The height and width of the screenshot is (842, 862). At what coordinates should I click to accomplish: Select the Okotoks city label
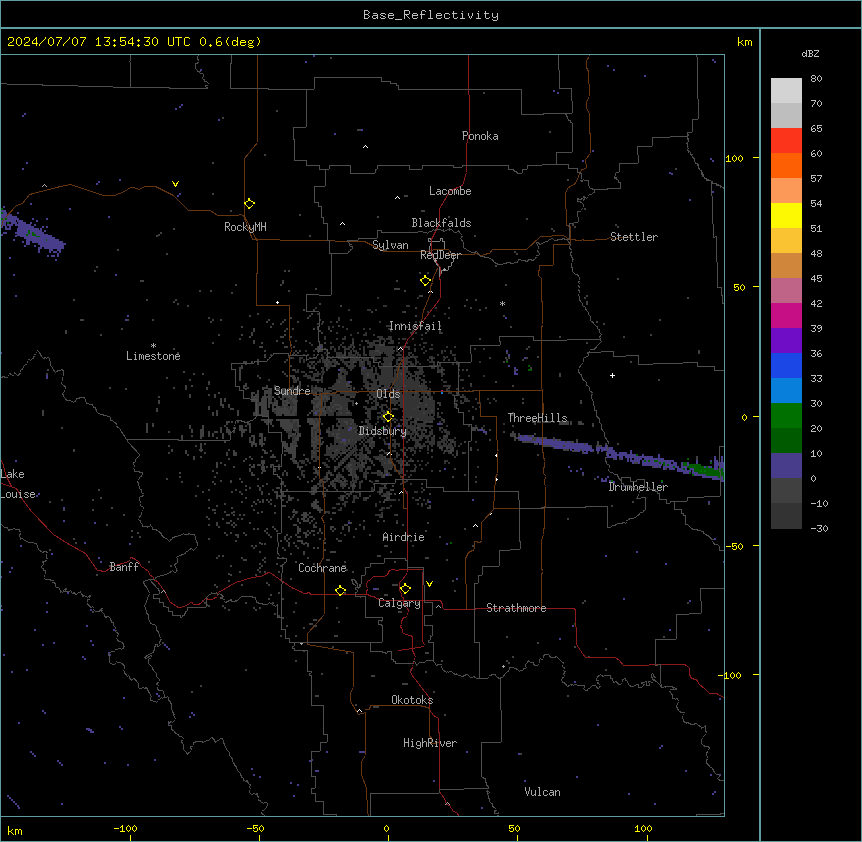tap(412, 700)
